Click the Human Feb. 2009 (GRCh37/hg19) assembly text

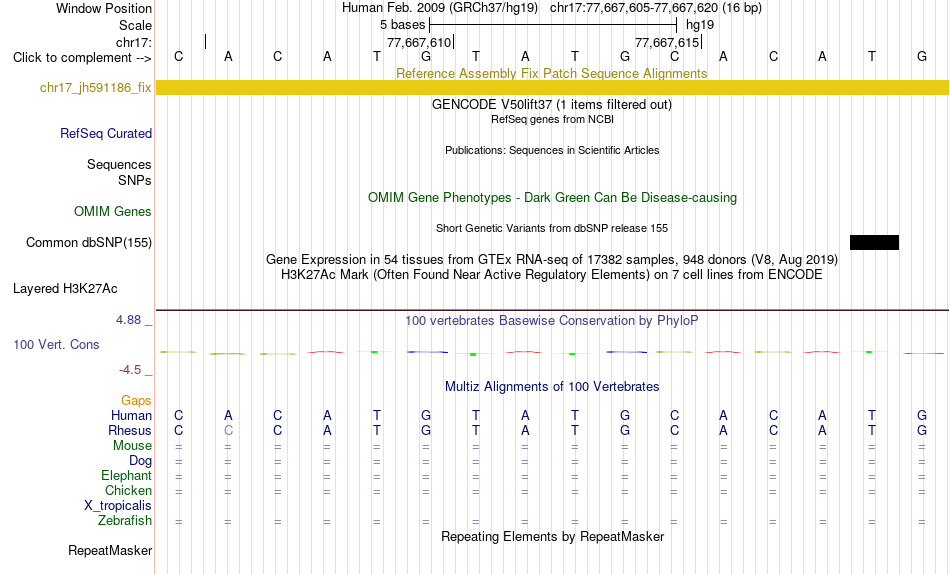[x=439, y=8]
